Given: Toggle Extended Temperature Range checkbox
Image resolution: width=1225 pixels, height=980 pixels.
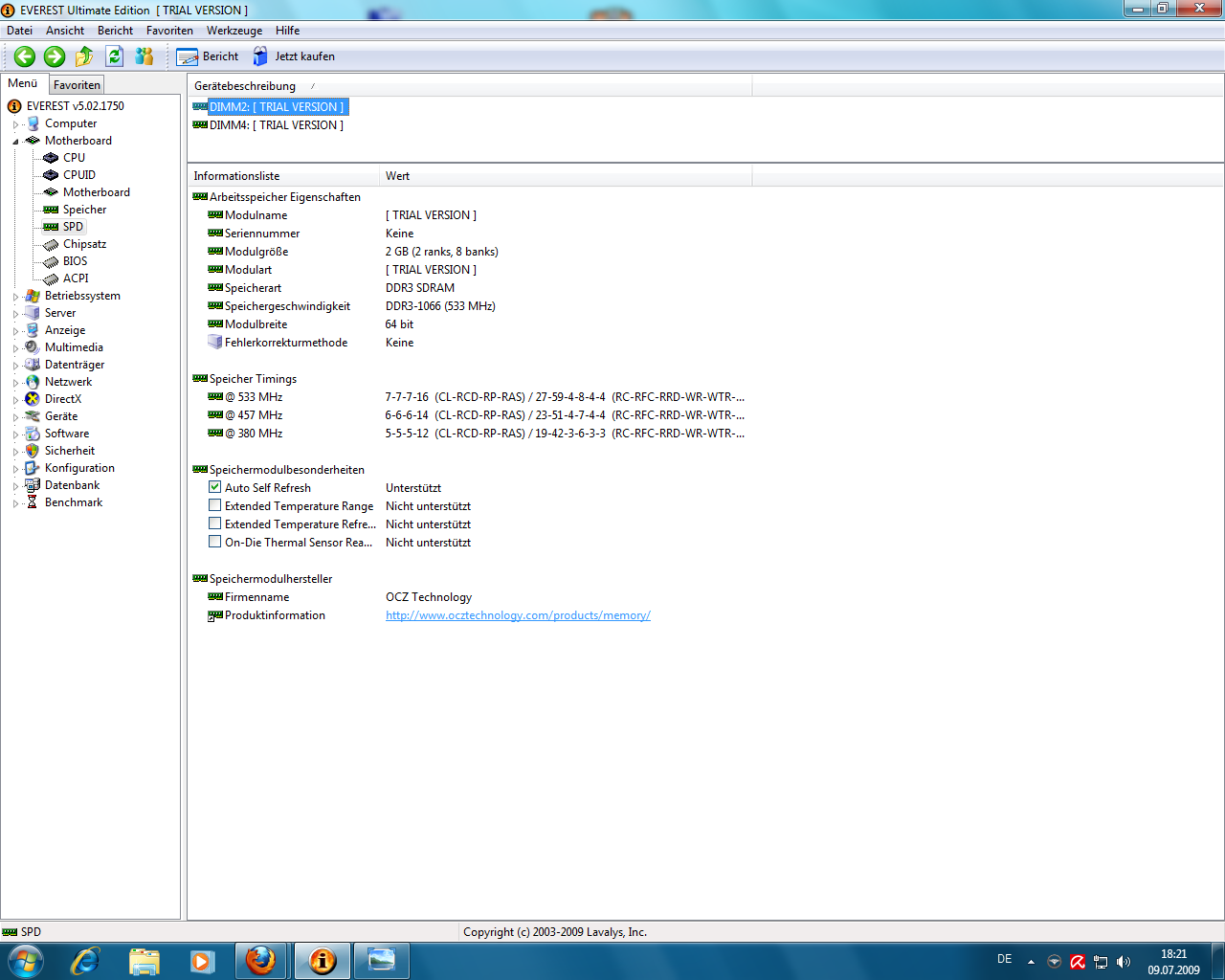Looking at the screenshot, I should pyautogui.click(x=215, y=505).
